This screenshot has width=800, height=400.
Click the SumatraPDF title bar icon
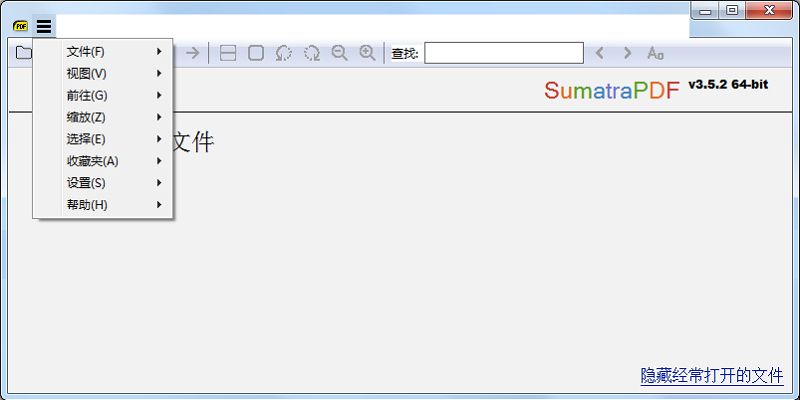(21, 26)
